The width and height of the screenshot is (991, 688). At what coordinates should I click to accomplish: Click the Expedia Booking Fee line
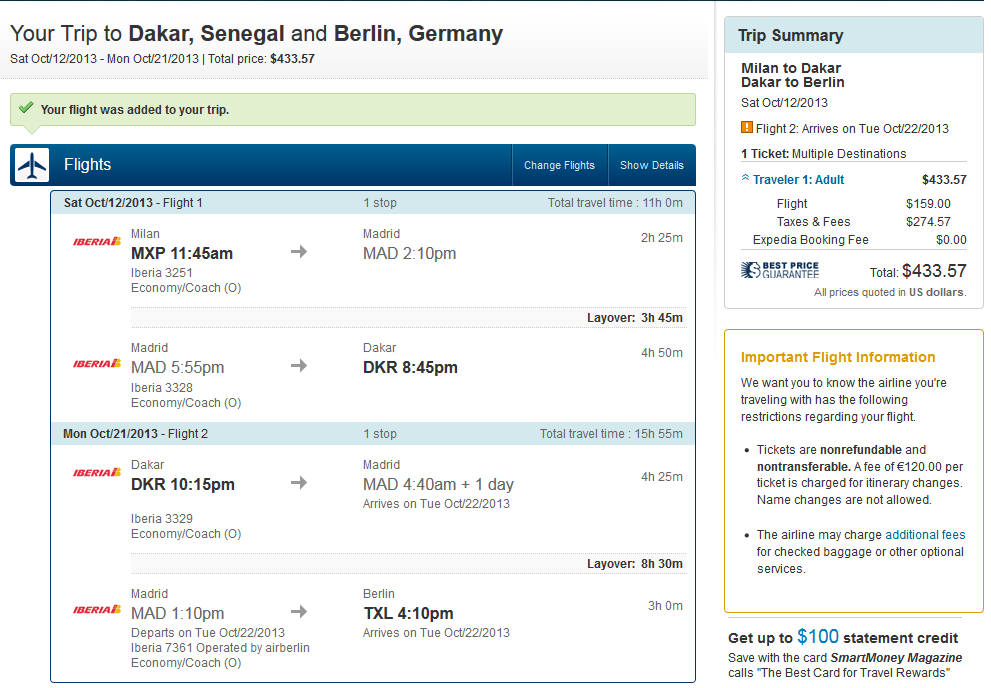[853, 240]
